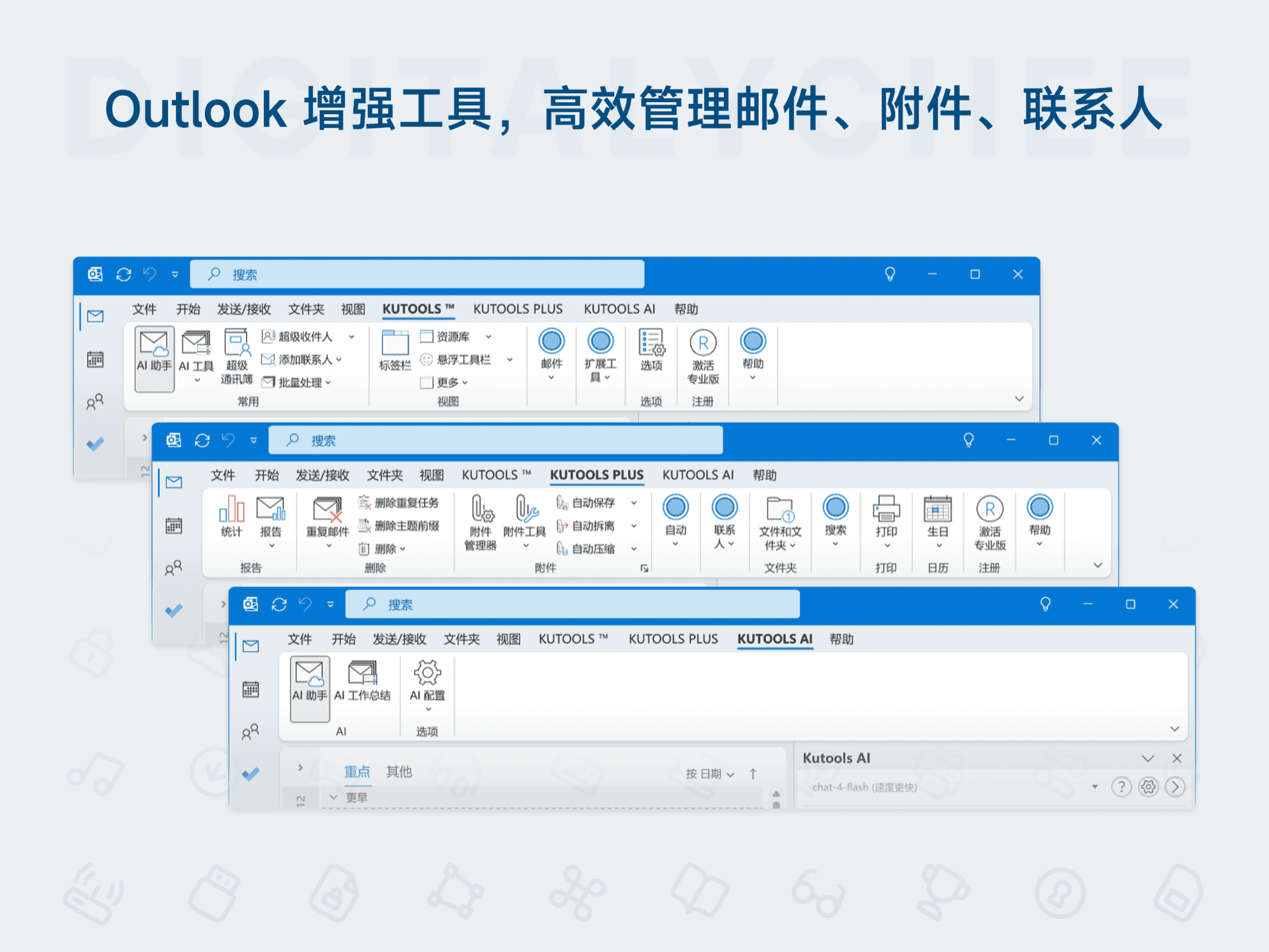Screen dimensions: 1269x952
Task: Toggle sort direction arrow next to 按 日期
Action: tap(753, 774)
